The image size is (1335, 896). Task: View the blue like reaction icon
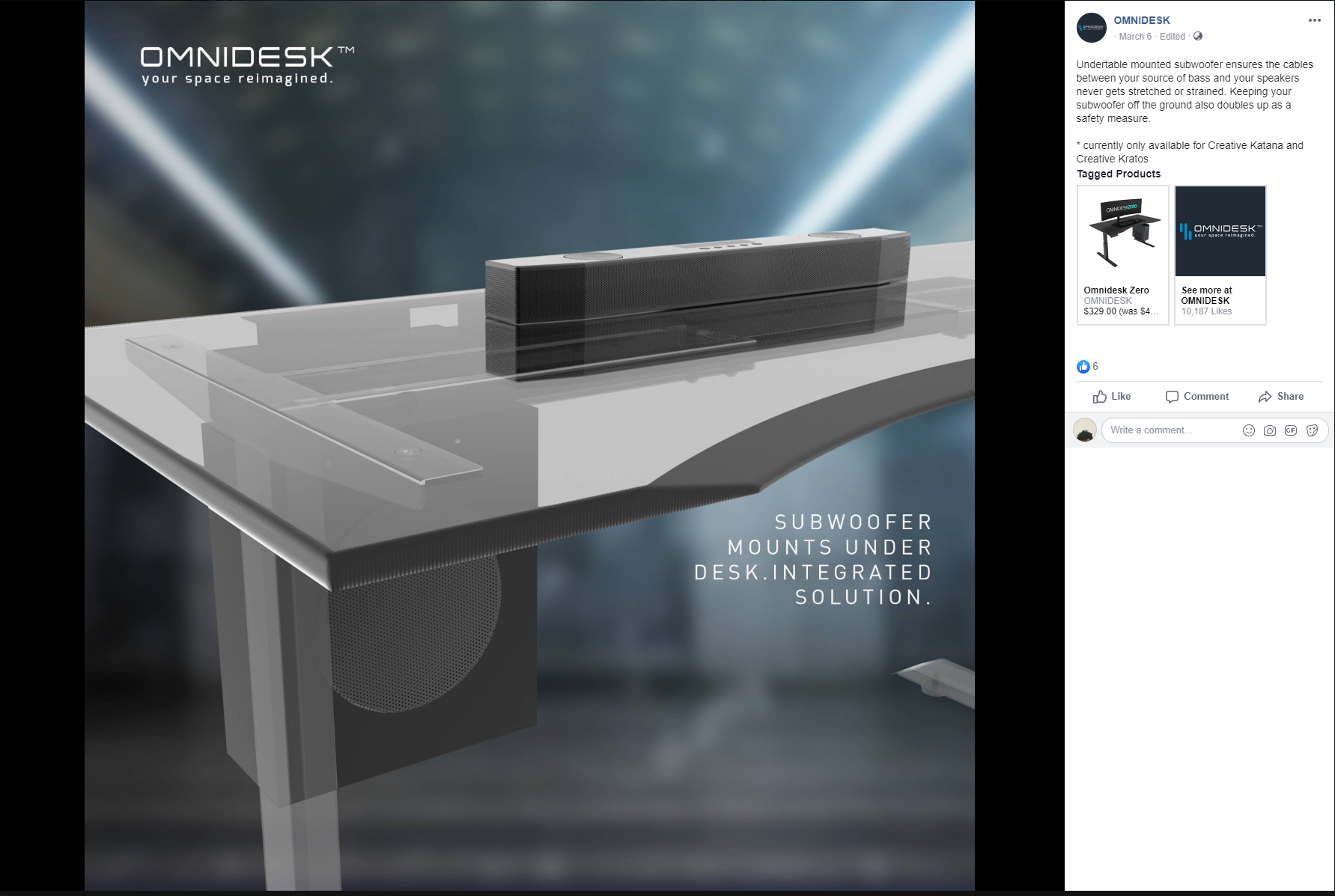[x=1083, y=367]
